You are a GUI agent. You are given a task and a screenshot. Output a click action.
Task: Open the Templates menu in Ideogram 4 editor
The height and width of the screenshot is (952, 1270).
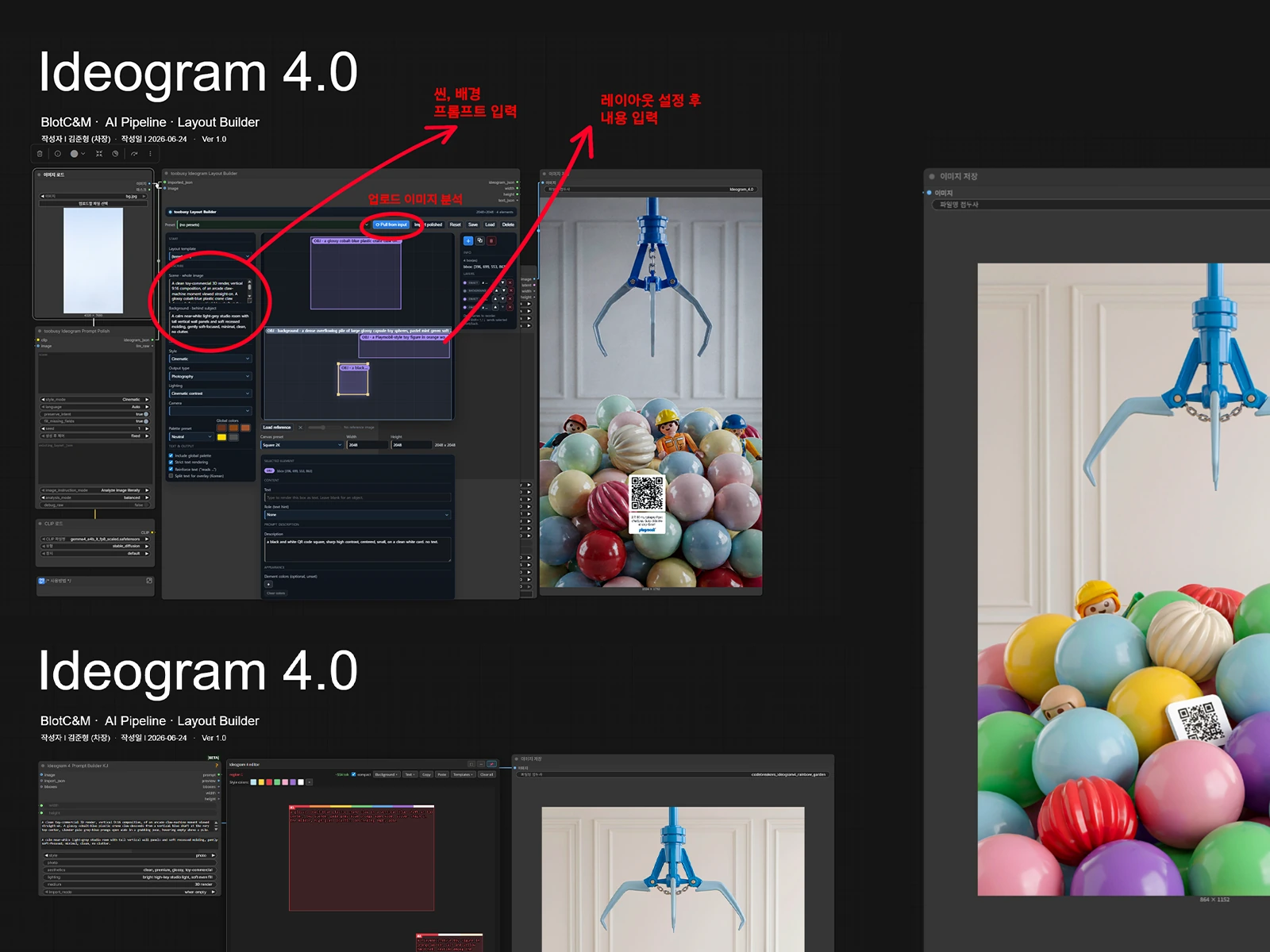click(x=463, y=774)
